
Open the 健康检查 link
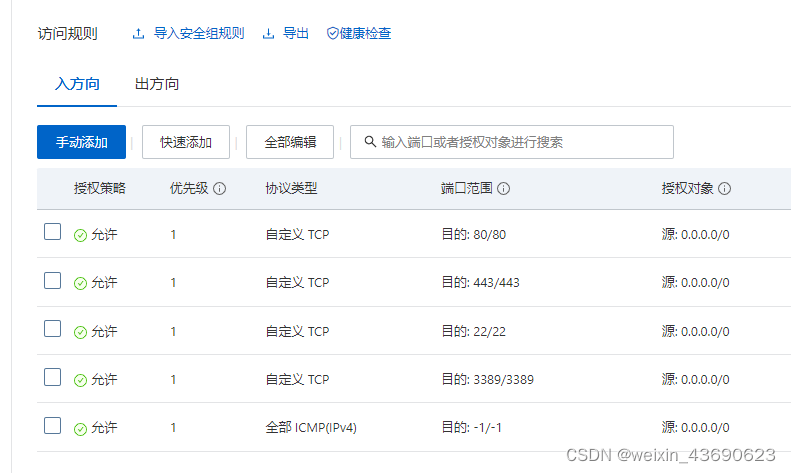pos(365,33)
